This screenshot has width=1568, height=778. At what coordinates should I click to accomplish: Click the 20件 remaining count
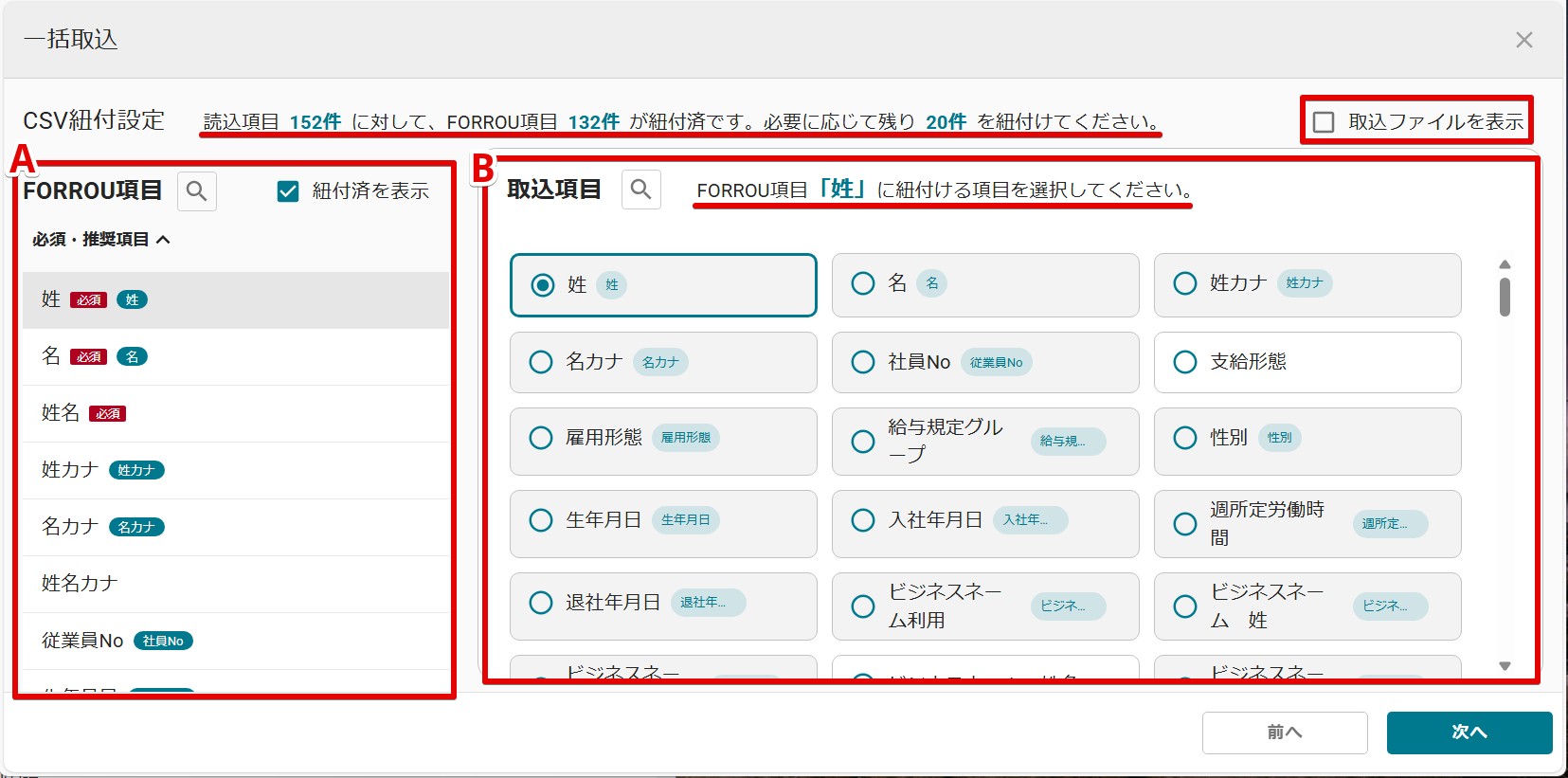(946, 122)
